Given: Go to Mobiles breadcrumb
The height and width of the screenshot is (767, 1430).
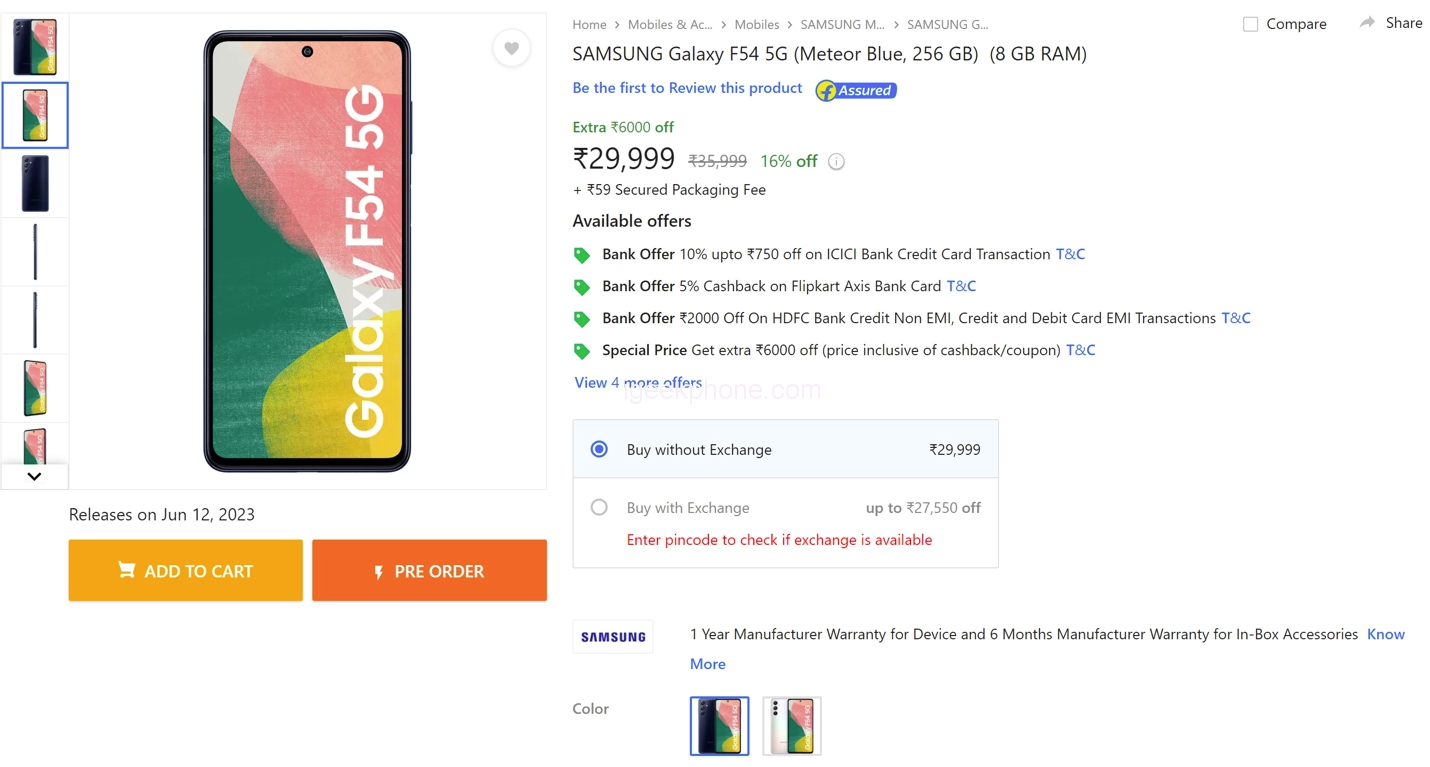Looking at the screenshot, I should click(x=756, y=24).
